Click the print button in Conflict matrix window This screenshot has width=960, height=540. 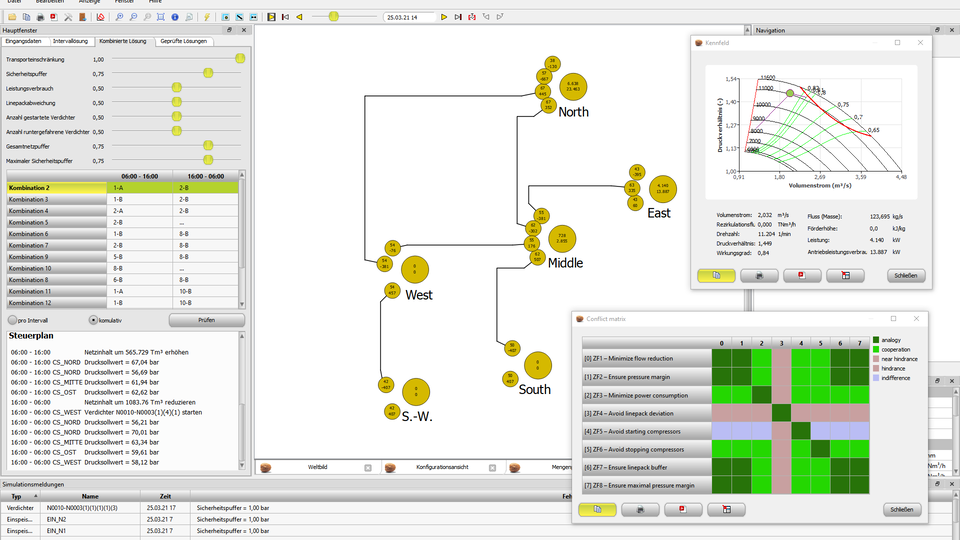tap(640, 509)
